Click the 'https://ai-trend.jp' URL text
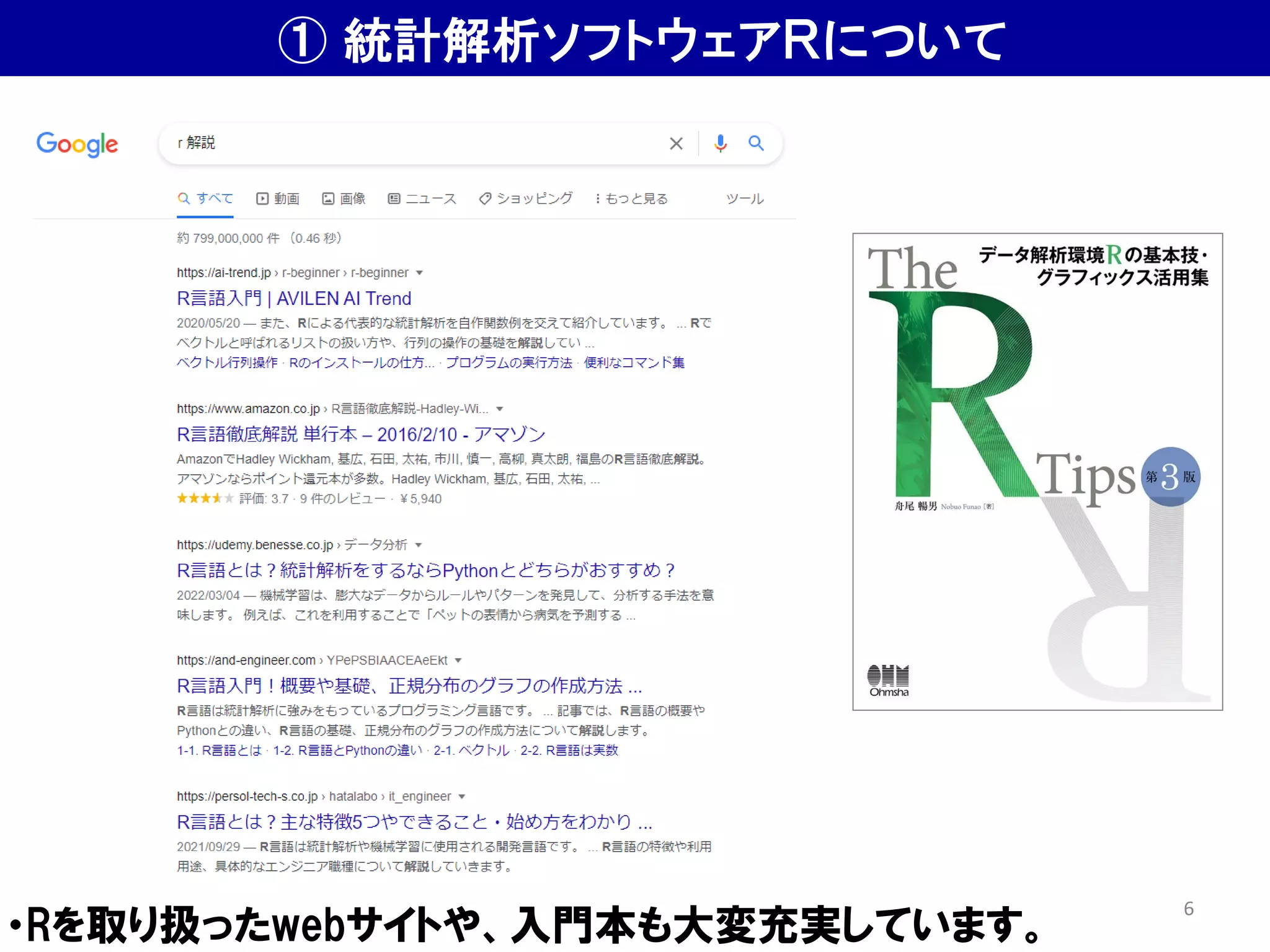1270x952 pixels. 224,273
